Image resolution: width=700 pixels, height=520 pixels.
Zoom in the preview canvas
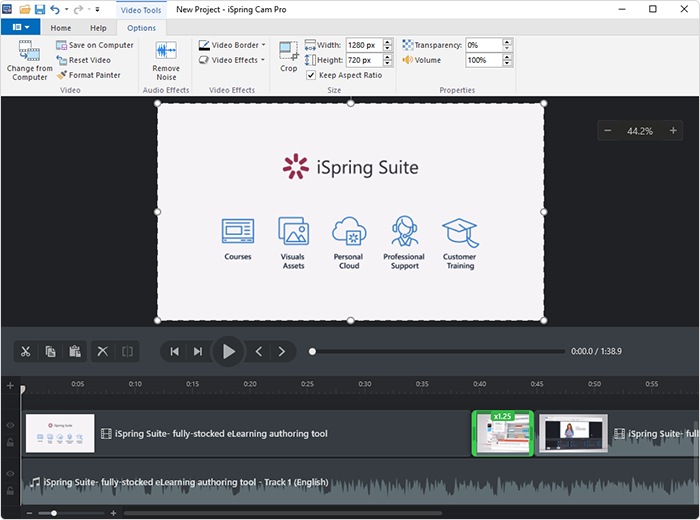(673, 131)
